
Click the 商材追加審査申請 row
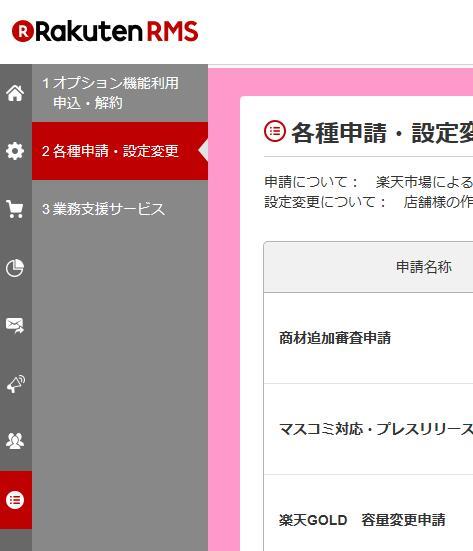[x=368, y=338]
